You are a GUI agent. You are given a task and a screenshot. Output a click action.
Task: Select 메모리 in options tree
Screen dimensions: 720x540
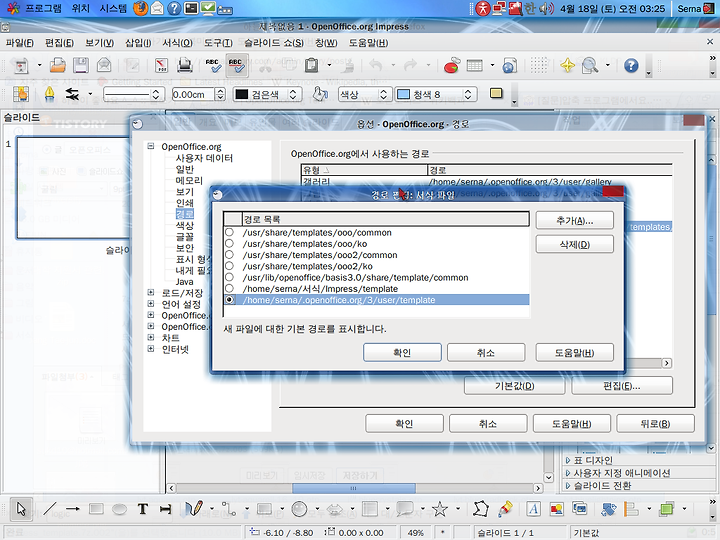189,180
